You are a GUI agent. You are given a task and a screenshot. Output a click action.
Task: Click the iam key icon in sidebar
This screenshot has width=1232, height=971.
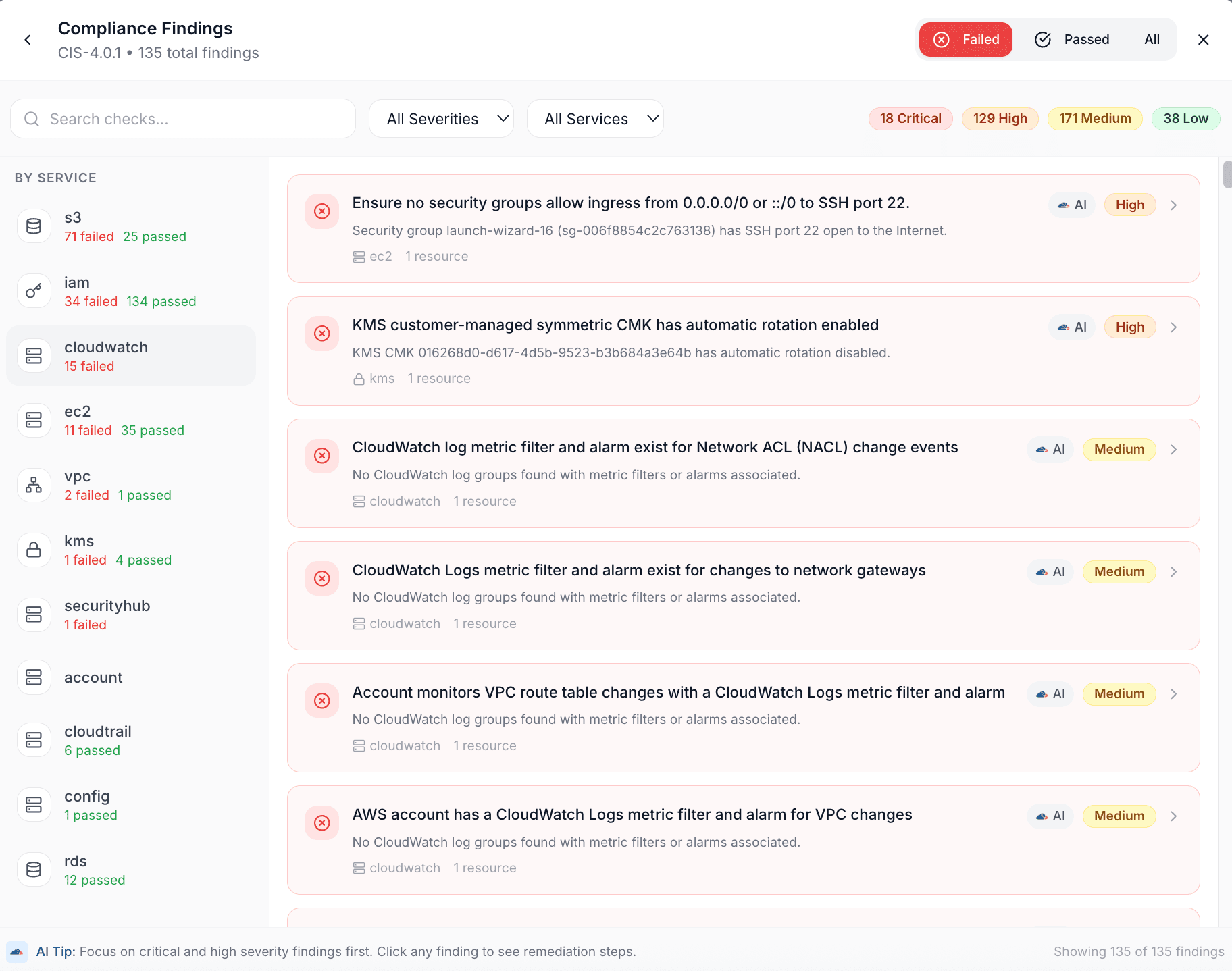coord(33,290)
